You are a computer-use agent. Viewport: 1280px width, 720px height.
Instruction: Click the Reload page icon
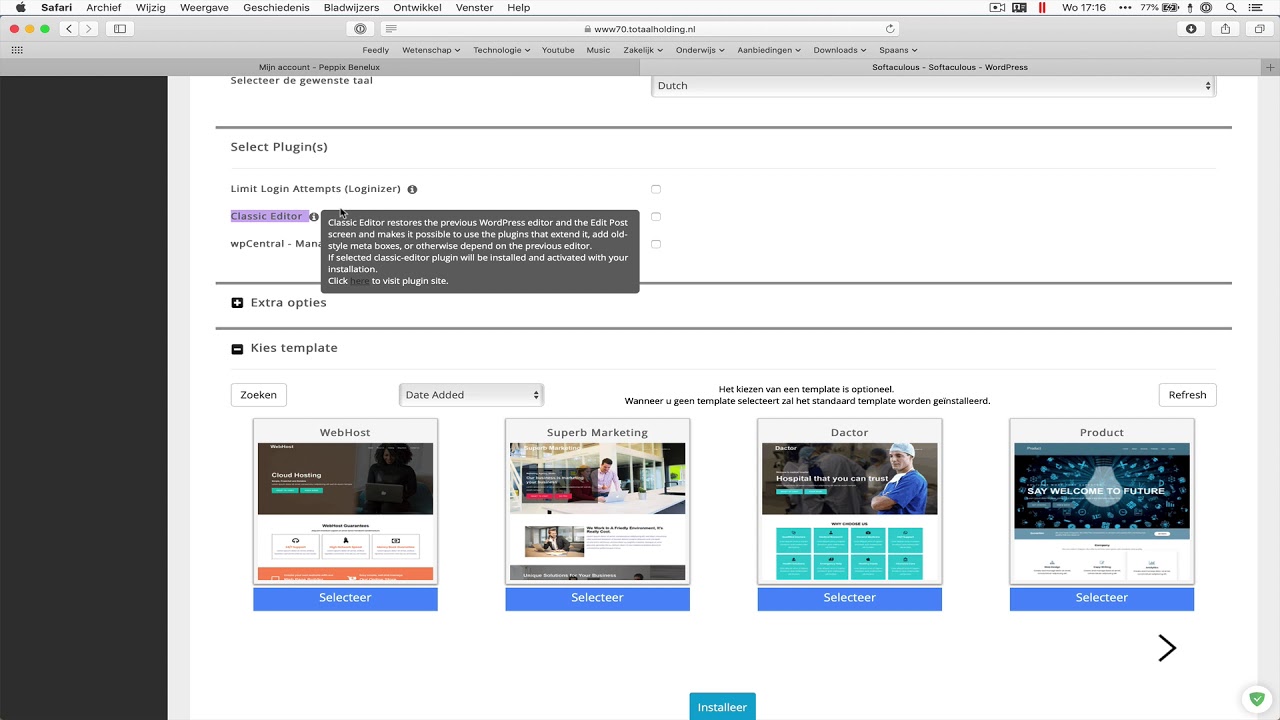point(890,29)
